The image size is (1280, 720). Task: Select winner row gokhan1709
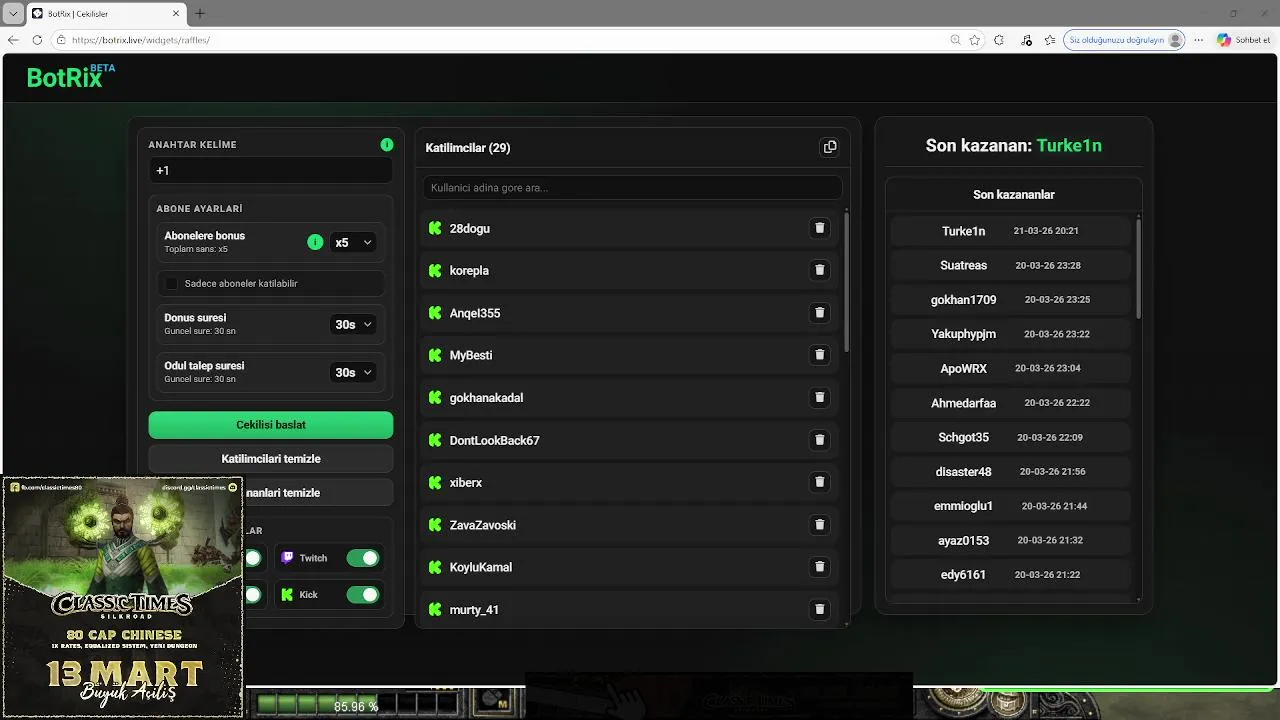click(1011, 299)
